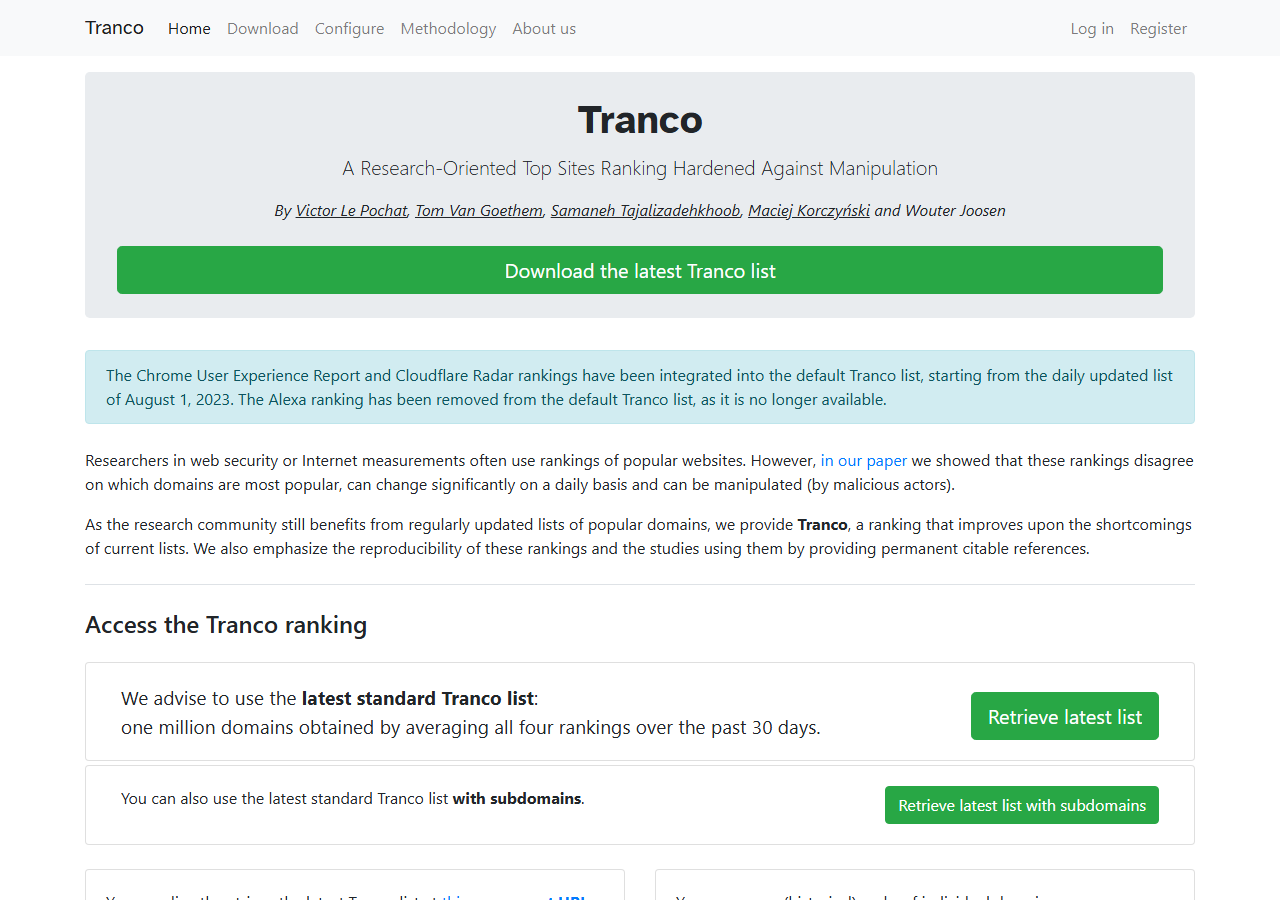Click the Tranco brand logo in navbar

114,28
